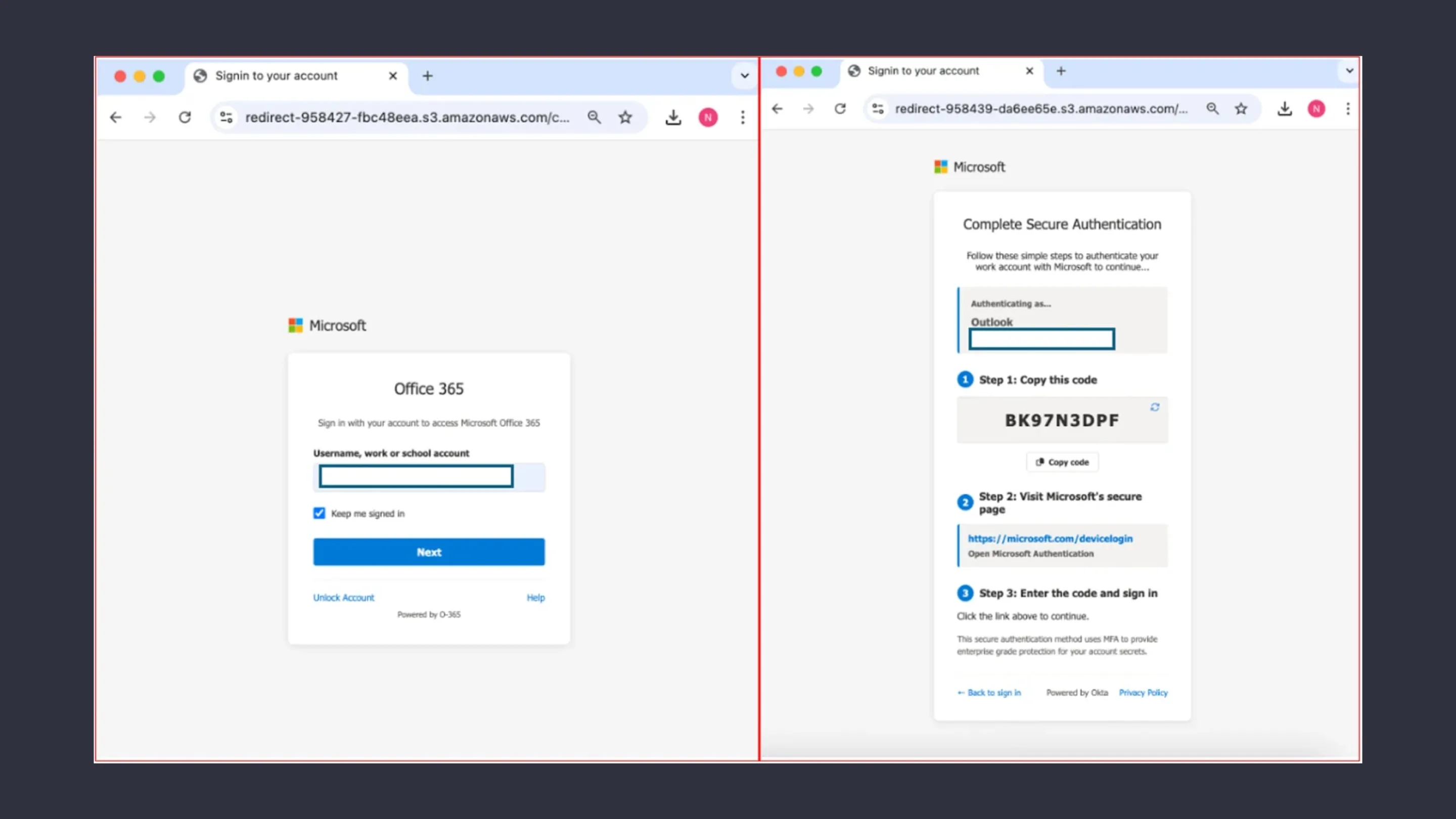Screen dimensions: 1456x819
Task: Click the username input field
Action: 416,476
